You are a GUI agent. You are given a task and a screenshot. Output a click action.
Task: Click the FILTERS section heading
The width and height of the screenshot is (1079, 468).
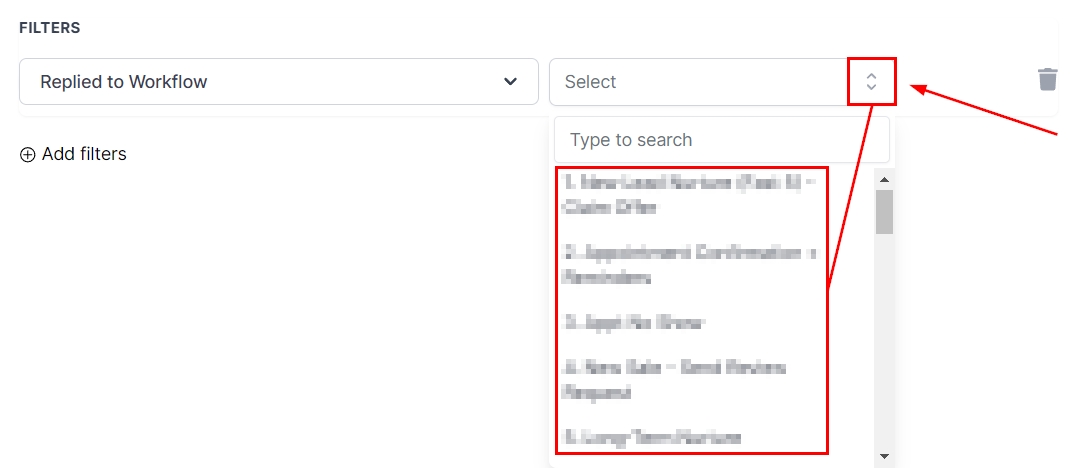click(50, 28)
